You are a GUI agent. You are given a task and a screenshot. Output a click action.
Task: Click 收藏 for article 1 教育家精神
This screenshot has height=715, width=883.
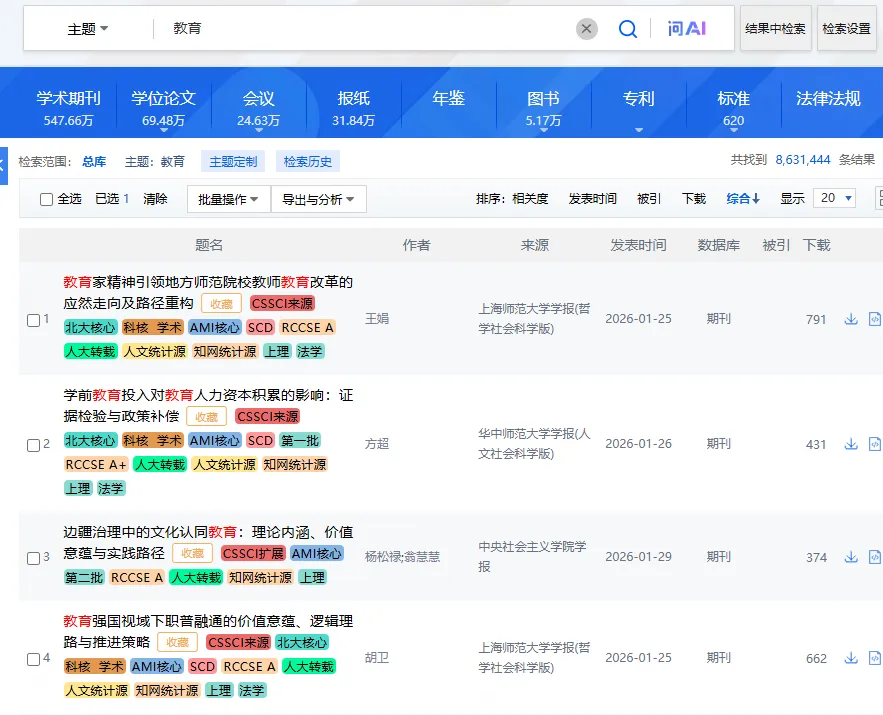[x=221, y=303]
